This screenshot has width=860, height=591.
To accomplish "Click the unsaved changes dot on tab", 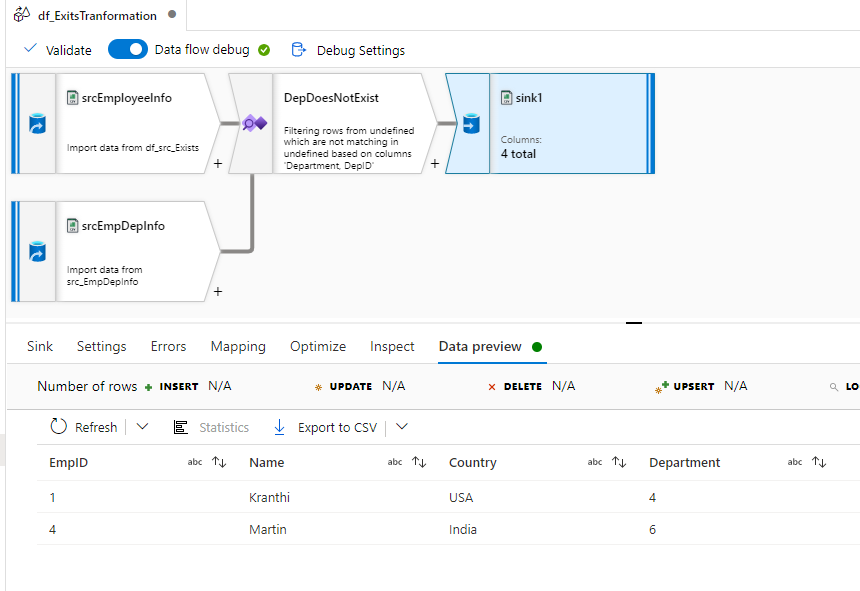I will [172, 14].
